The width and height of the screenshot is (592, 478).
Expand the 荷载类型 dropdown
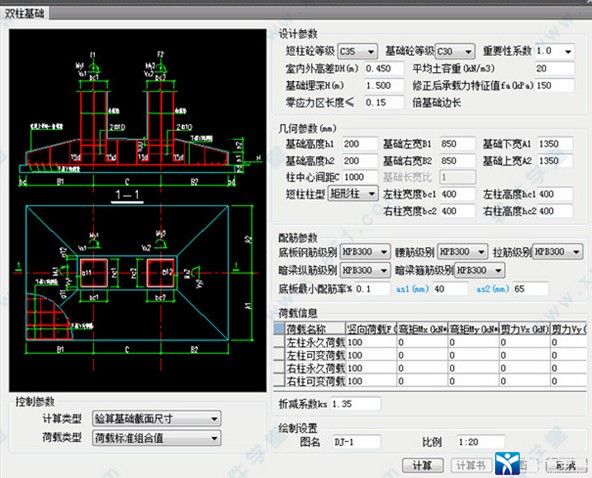point(157,438)
